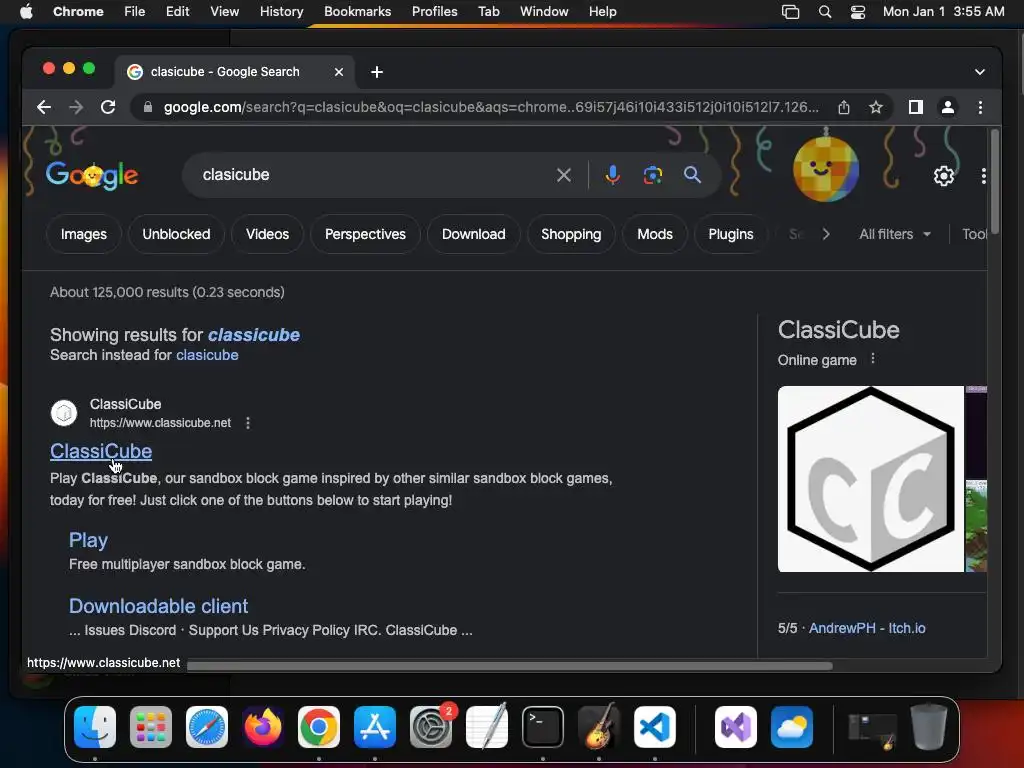Launch Safari from the dock
Image resolution: width=1024 pixels, height=768 pixels.
tap(207, 727)
